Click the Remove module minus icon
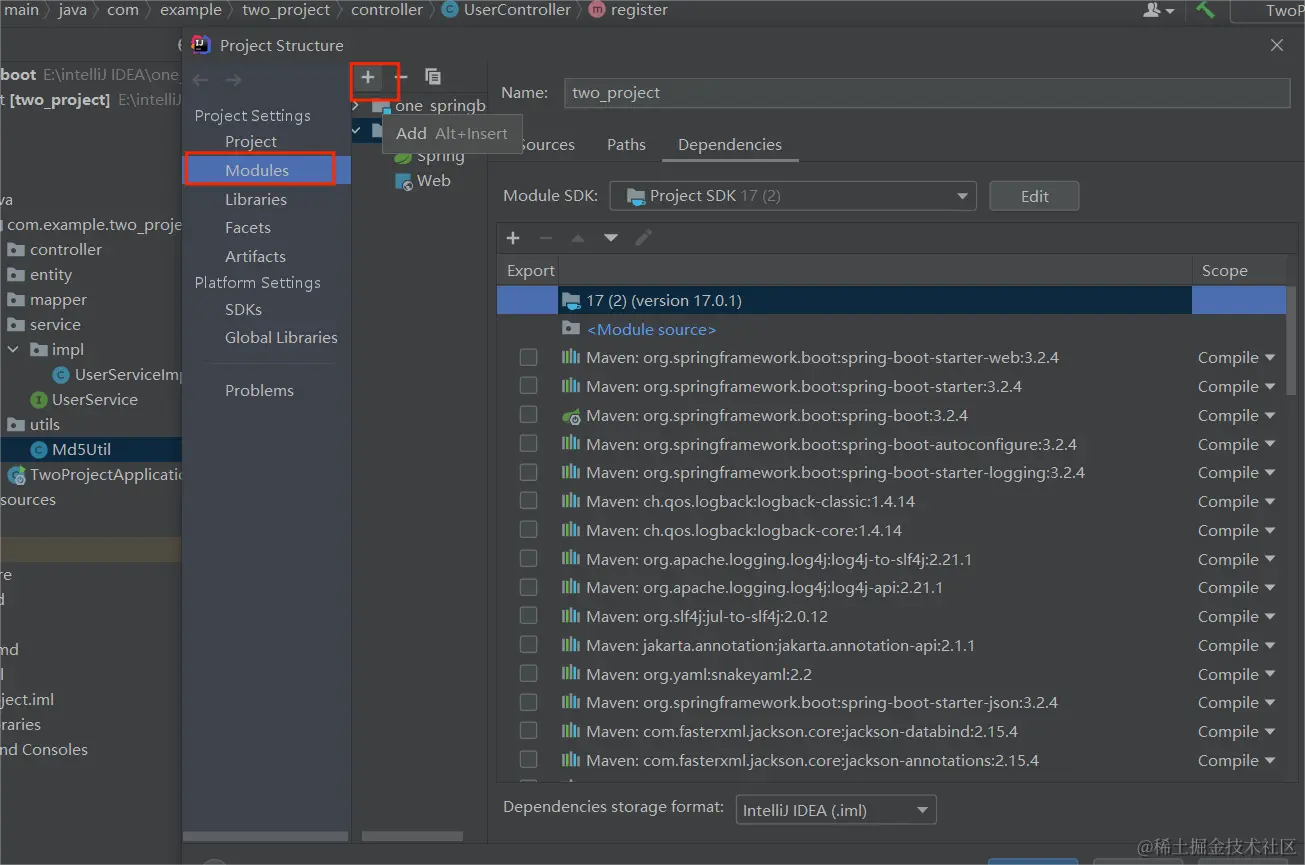Screen dimensions: 1305x865 click(401, 77)
